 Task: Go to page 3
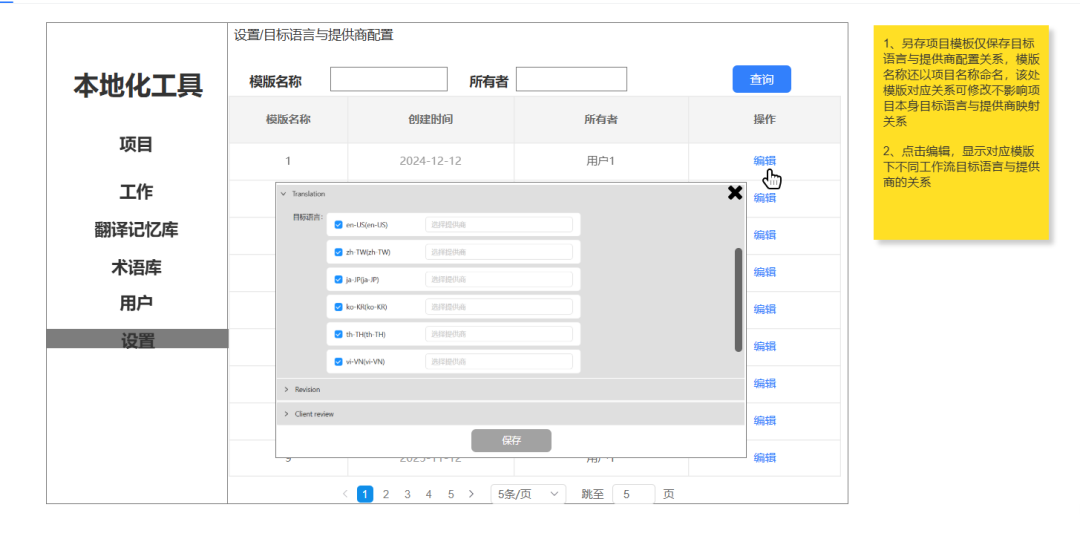(408, 494)
